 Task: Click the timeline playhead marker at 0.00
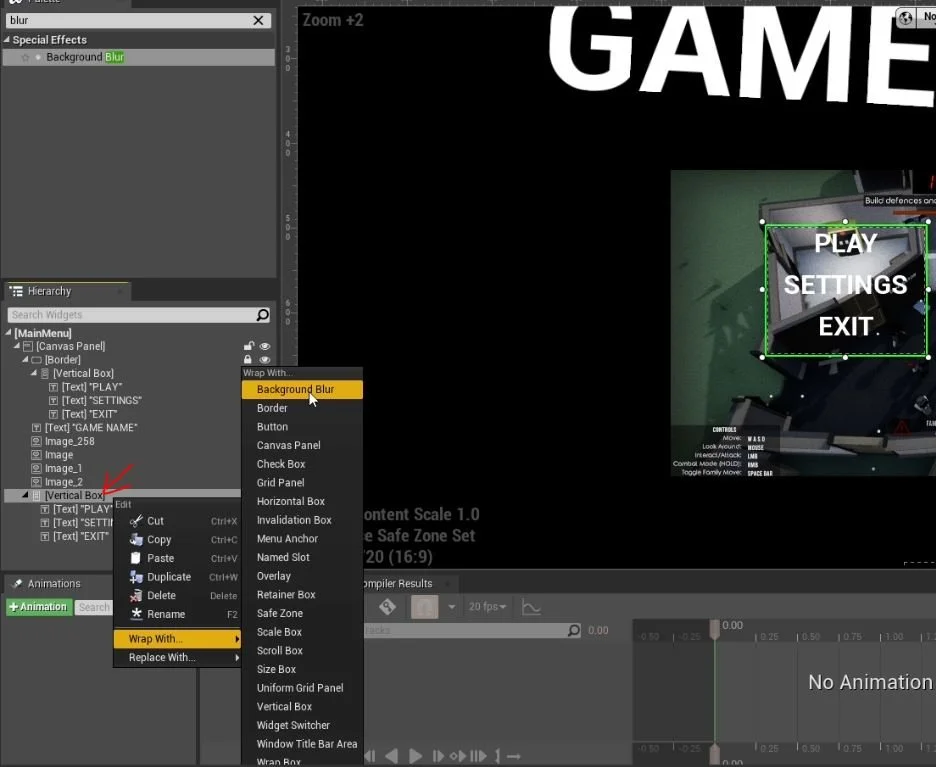(x=714, y=630)
